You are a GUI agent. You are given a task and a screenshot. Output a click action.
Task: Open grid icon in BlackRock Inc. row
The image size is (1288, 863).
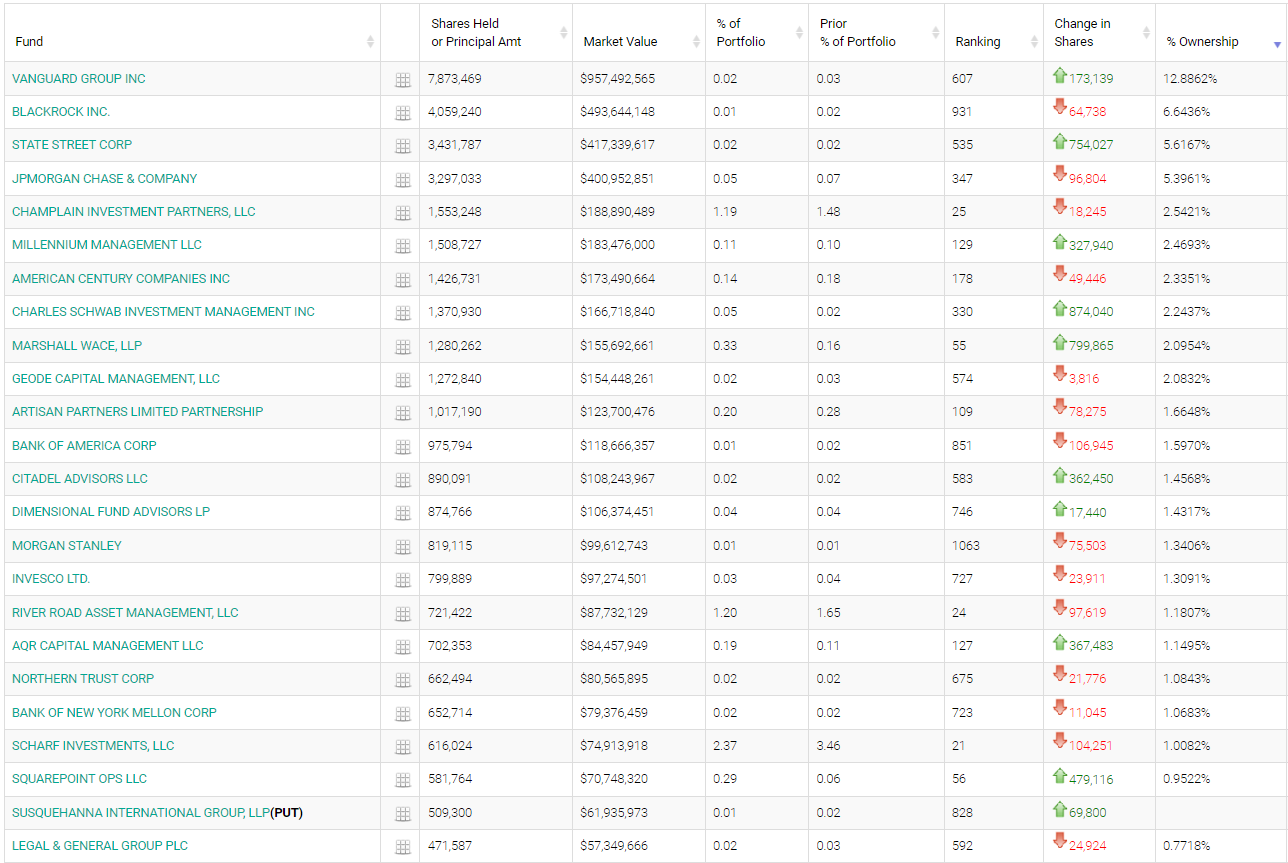(x=403, y=113)
